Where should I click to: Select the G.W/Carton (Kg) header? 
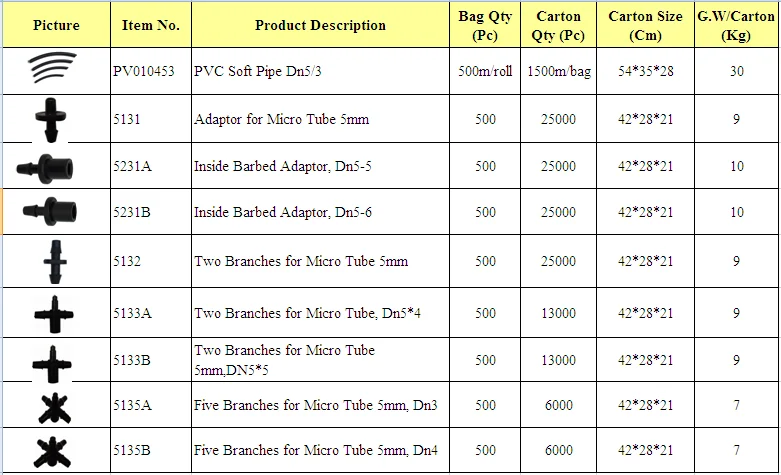[735, 25]
